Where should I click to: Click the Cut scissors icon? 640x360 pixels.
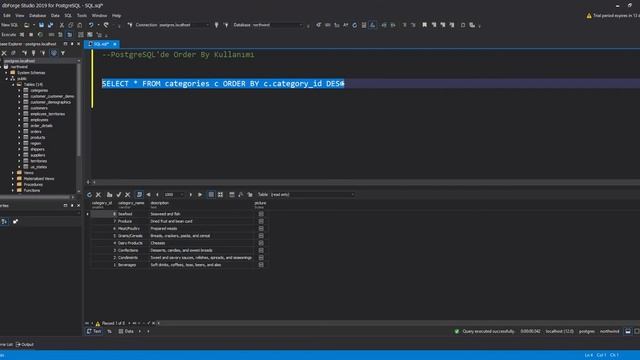[62, 25]
